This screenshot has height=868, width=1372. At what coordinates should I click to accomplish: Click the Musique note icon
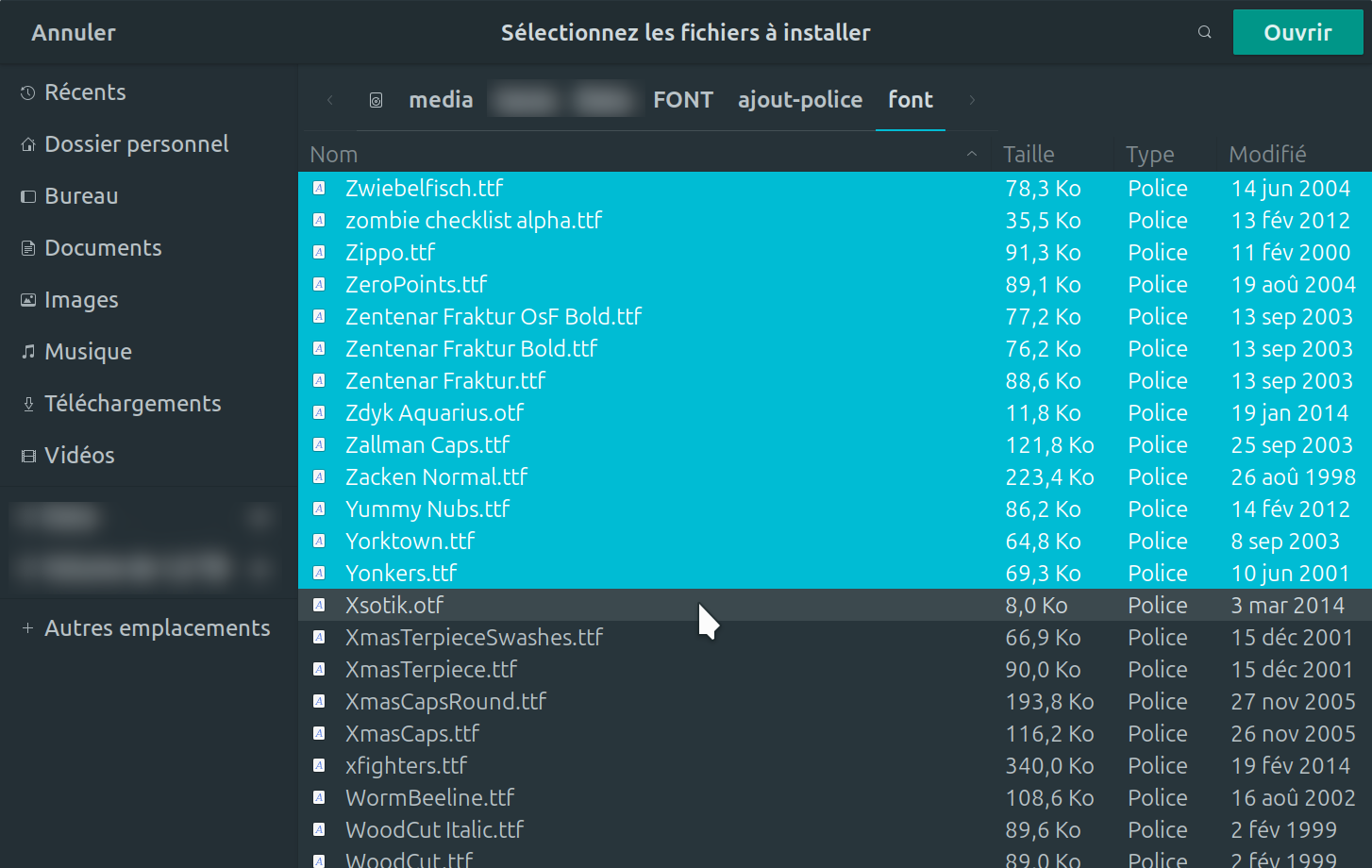pos(27,352)
